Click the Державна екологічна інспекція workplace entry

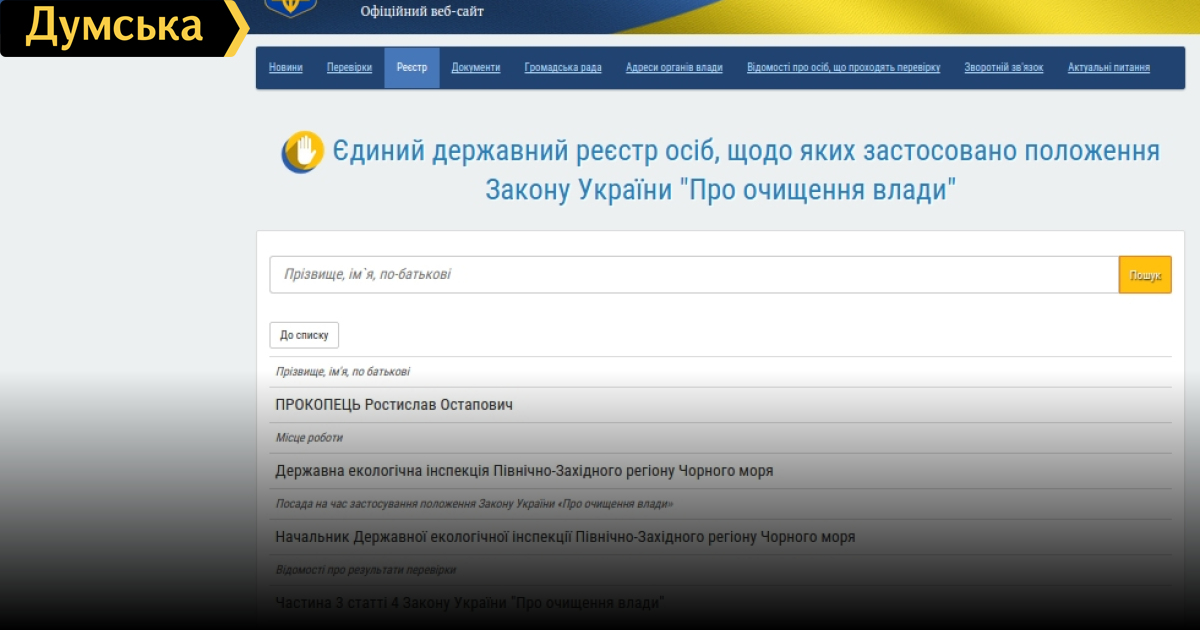524,471
